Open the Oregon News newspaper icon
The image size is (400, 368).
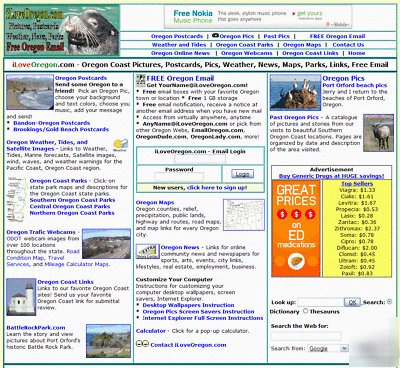click(x=147, y=252)
